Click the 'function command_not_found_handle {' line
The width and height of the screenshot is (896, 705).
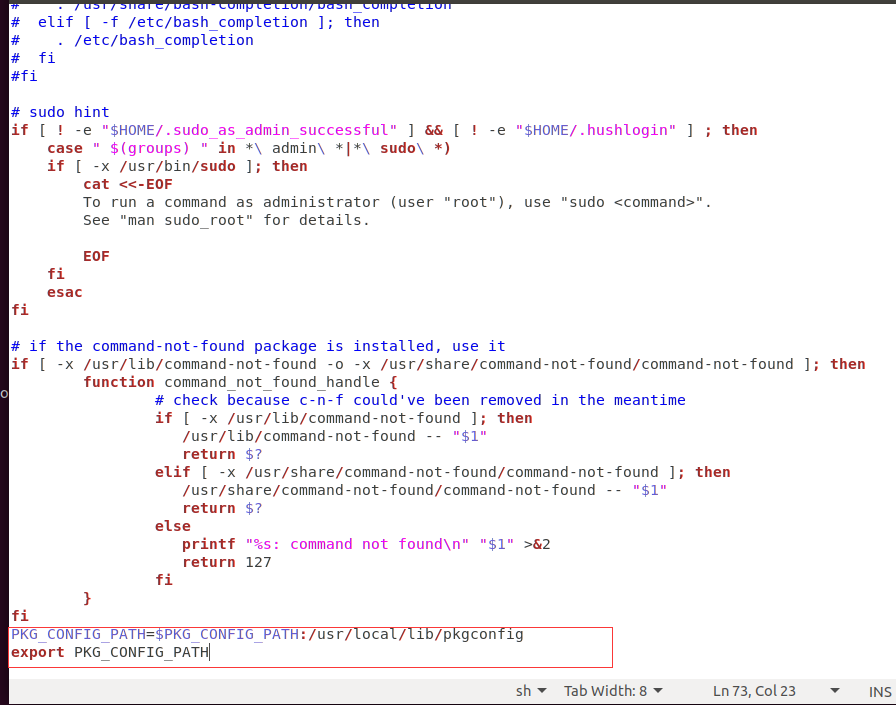pos(240,382)
